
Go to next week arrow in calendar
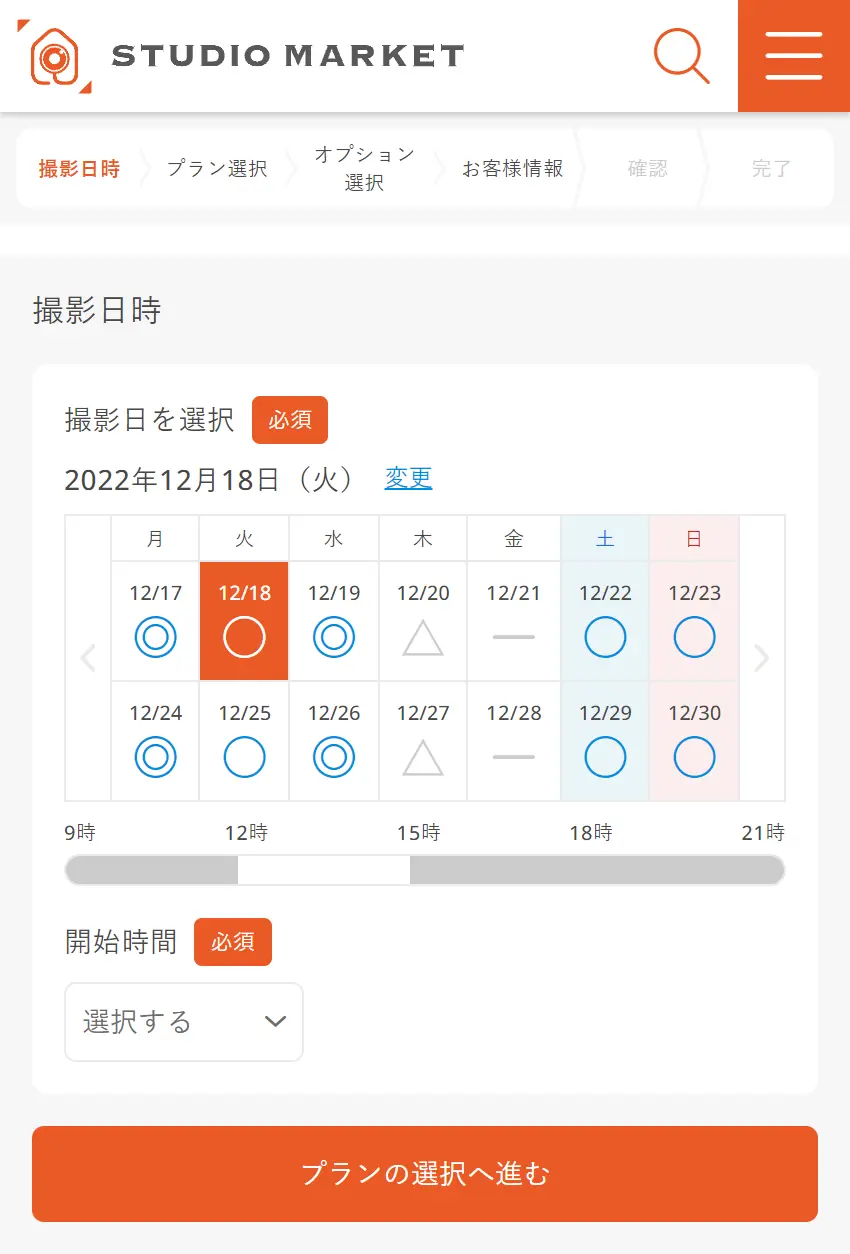pyautogui.click(x=762, y=658)
